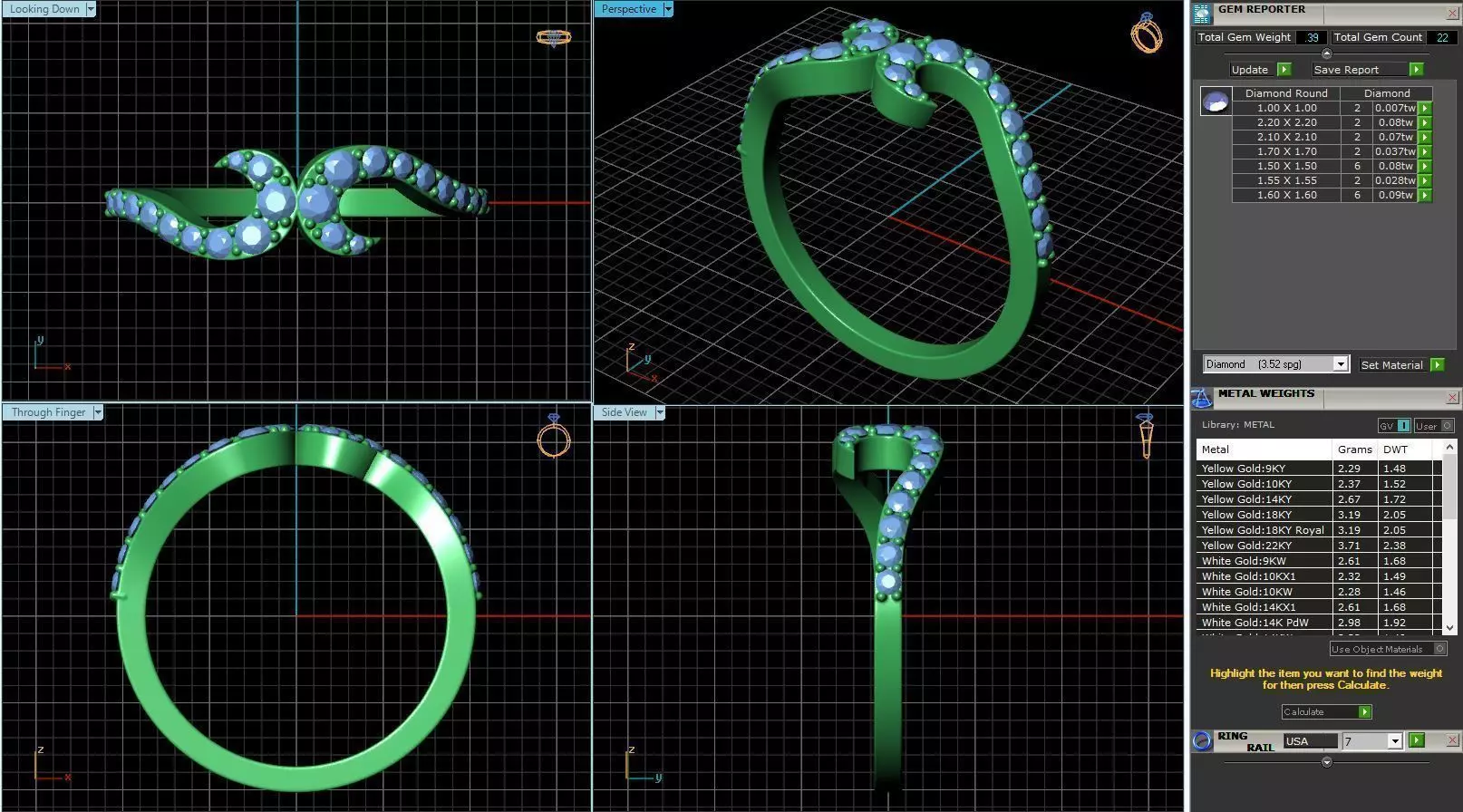Click the Total Gem Count value 22
Screen dimensions: 1463x812
pyautogui.click(x=1442, y=37)
